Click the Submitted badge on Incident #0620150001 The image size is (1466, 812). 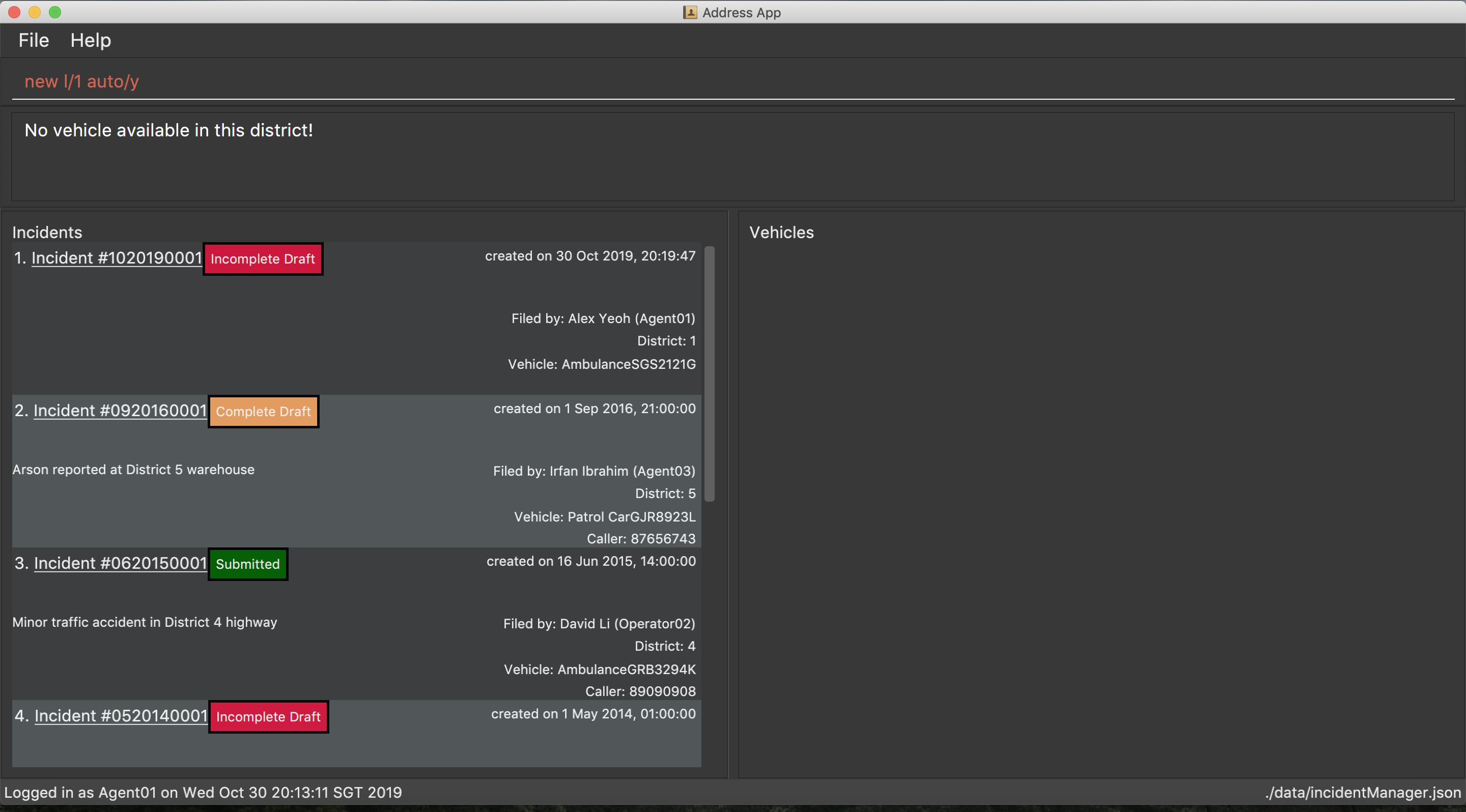[247, 563]
